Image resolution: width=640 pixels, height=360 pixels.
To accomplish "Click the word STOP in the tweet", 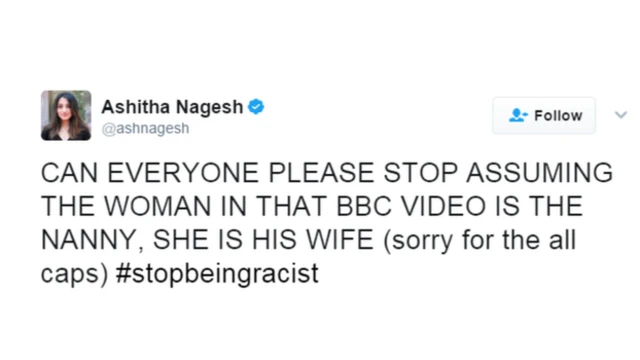I will click(420, 173).
